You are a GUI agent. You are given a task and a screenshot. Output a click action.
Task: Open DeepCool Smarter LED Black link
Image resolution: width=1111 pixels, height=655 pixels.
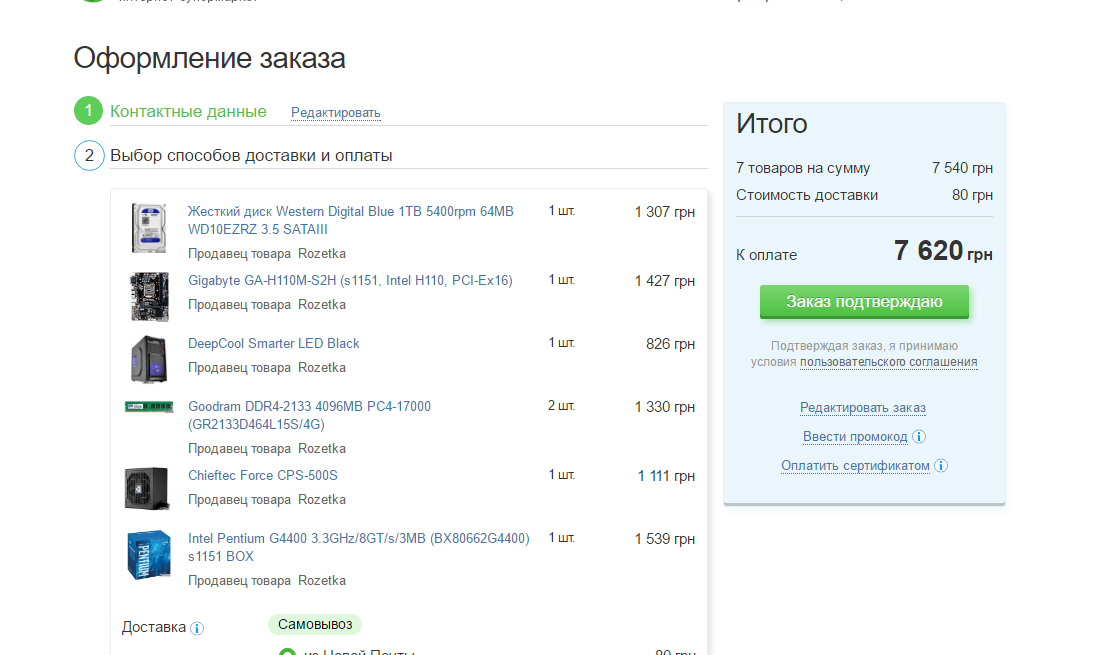pos(273,344)
